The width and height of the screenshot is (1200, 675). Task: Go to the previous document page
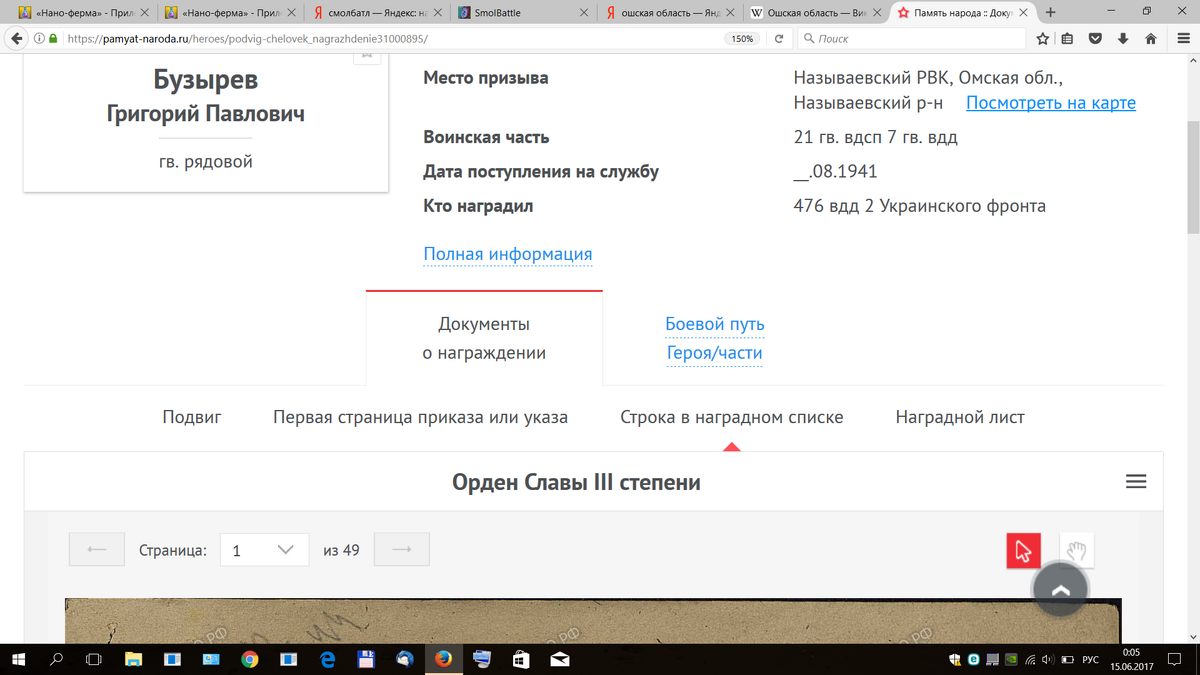[x=97, y=549]
